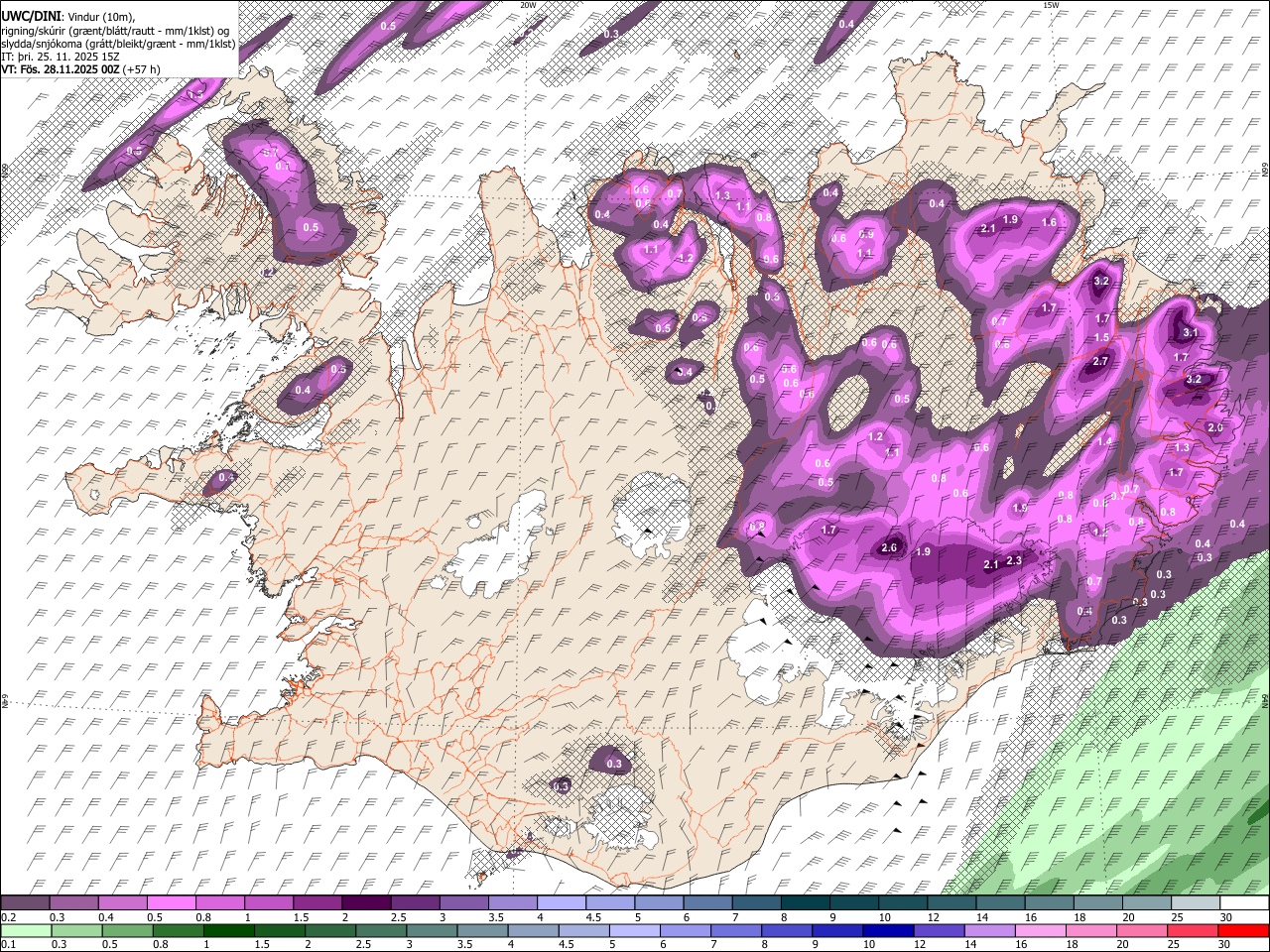
Task: Click the '(+57 h)' forecast offset
Action: [142, 69]
